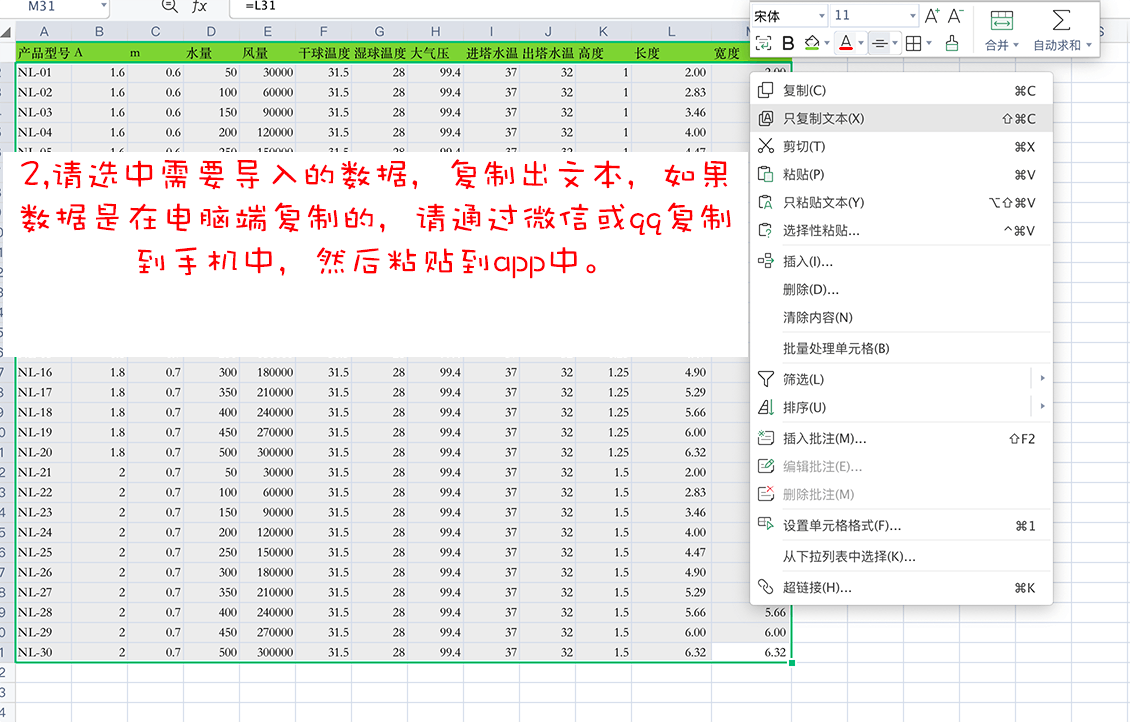The height and width of the screenshot is (722, 1130).
Task: Click the icon beside 选择性粘贴...
Action: click(x=765, y=231)
